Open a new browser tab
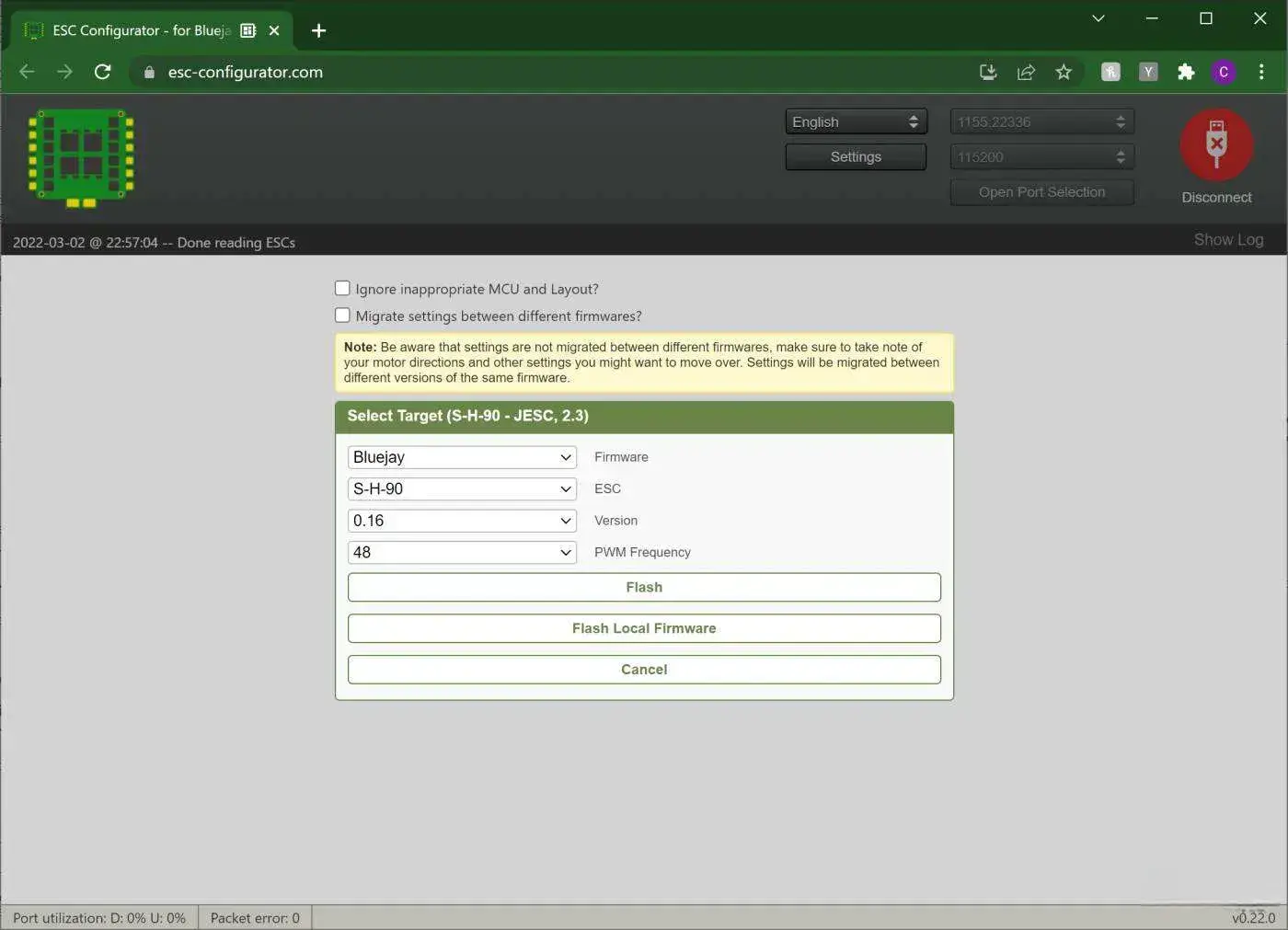 pyautogui.click(x=318, y=30)
